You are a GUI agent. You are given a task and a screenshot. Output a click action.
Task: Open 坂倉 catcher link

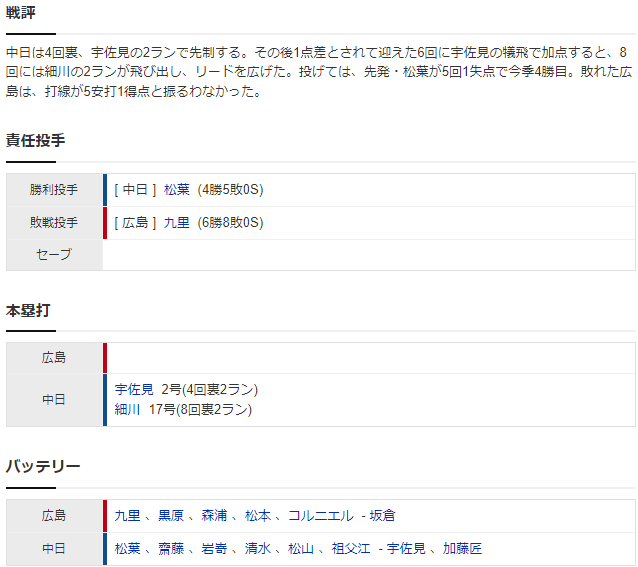tap(382, 515)
